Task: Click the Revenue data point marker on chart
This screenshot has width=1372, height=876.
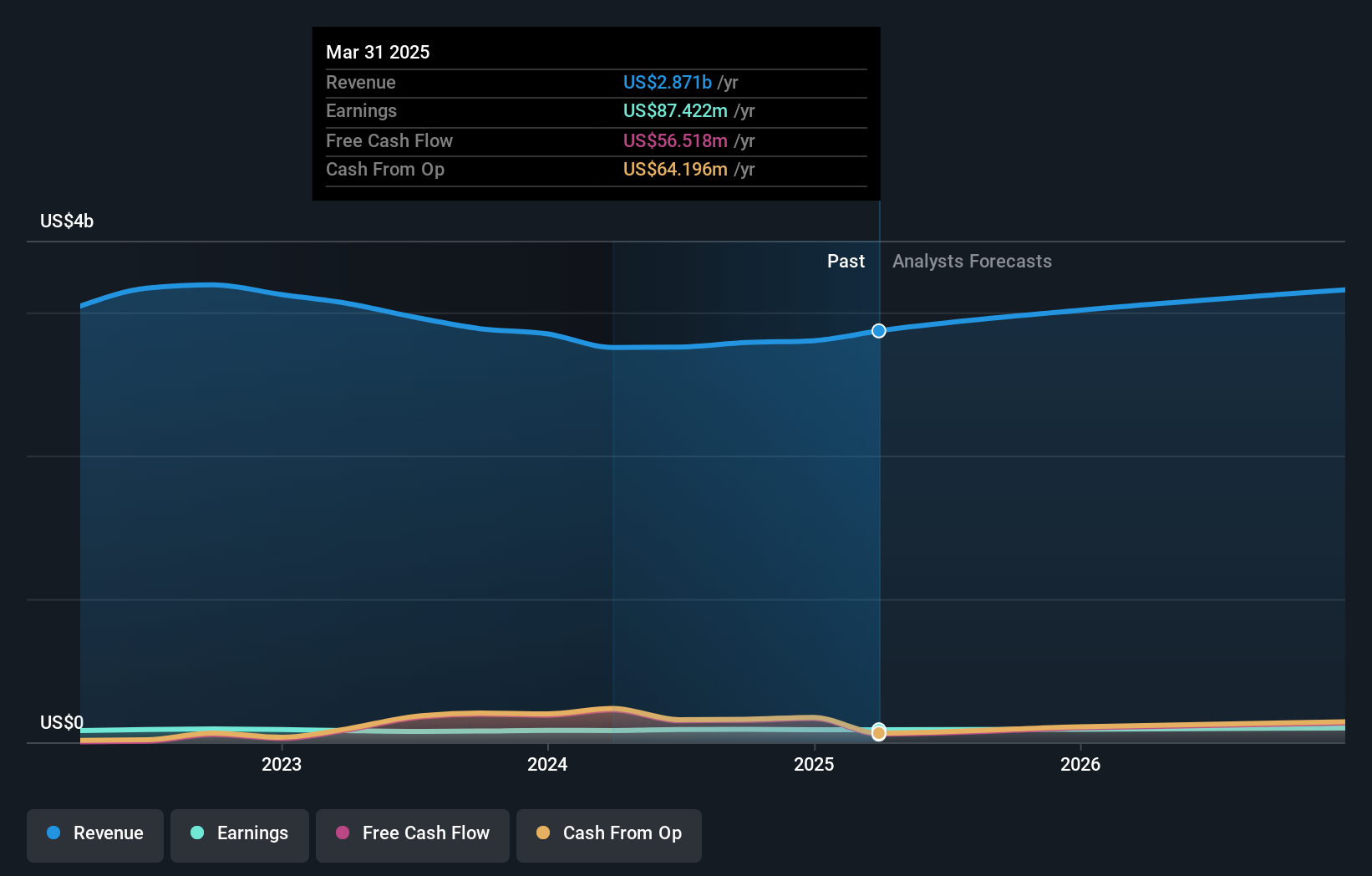Action: pos(879,331)
